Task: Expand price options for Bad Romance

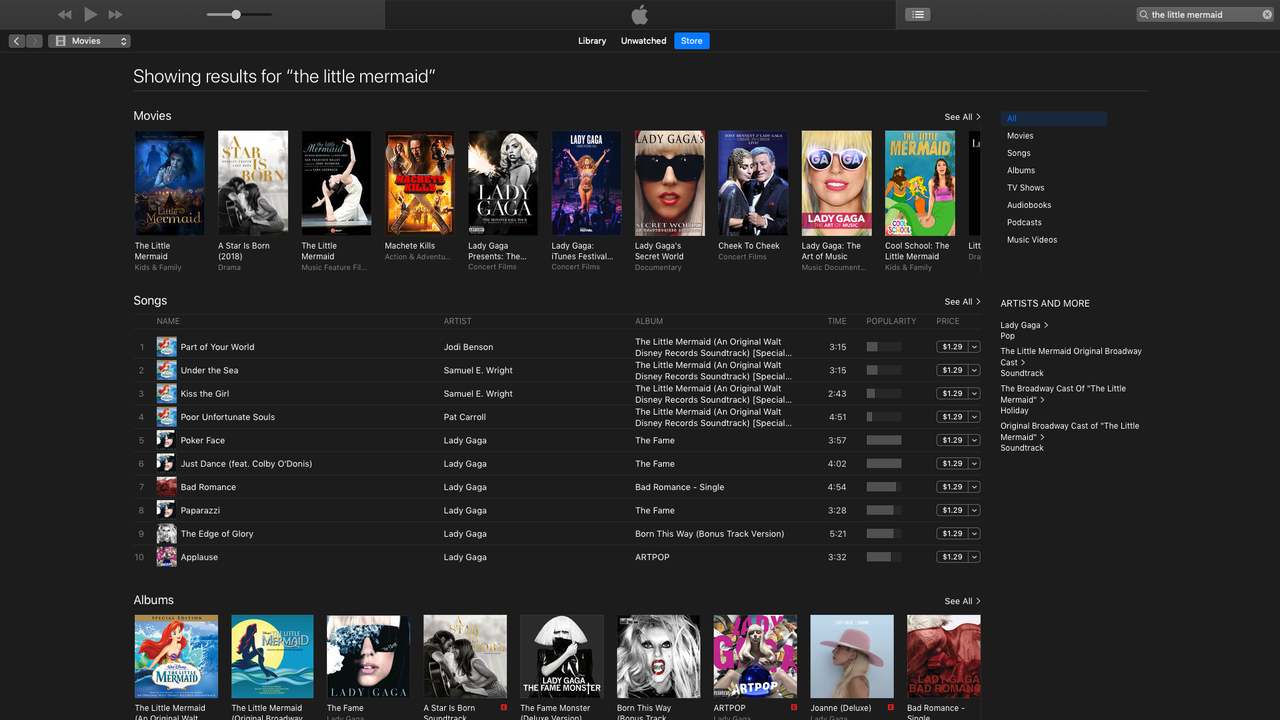Action: pyautogui.click(x=974, y=487)
